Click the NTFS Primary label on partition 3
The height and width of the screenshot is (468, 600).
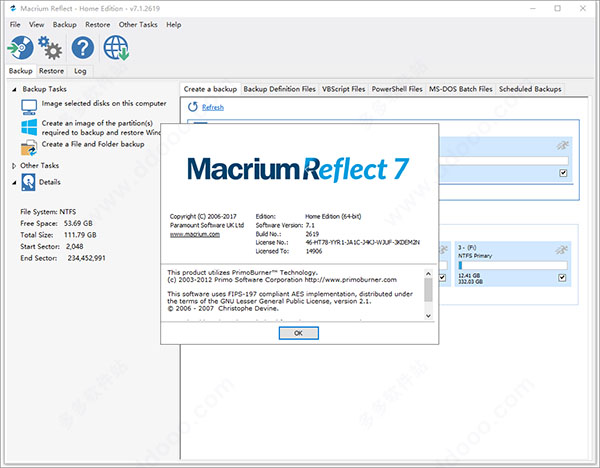point(475,256)
